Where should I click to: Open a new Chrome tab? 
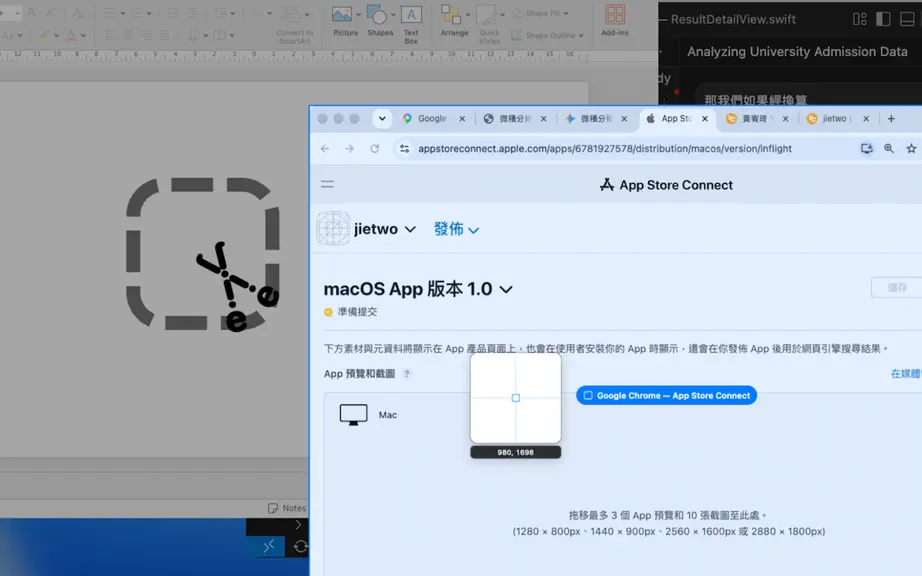pyautogui.click(x=891, y=119)
